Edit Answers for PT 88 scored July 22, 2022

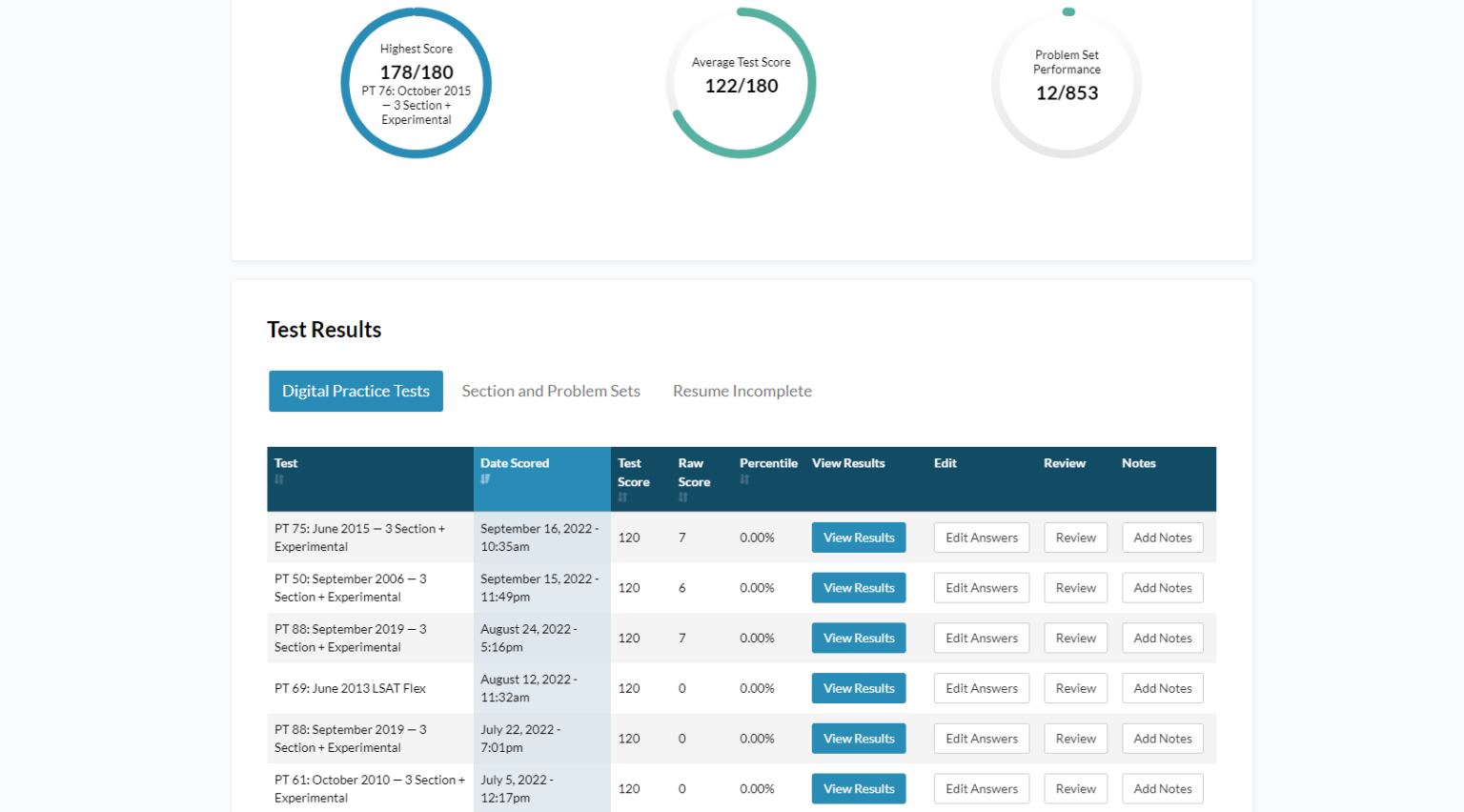tap(981, 738)
